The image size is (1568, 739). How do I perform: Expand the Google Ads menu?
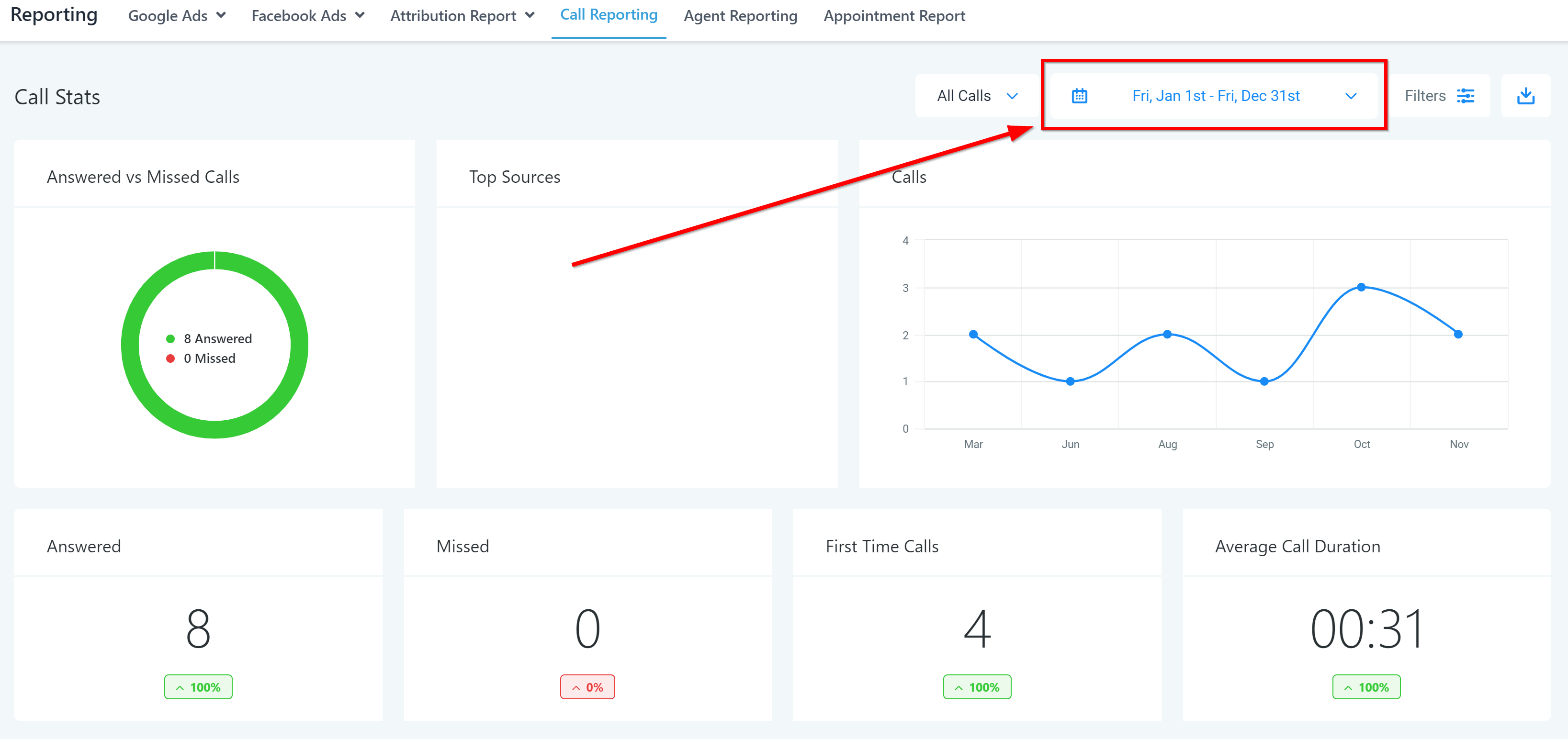pos(177,16)
